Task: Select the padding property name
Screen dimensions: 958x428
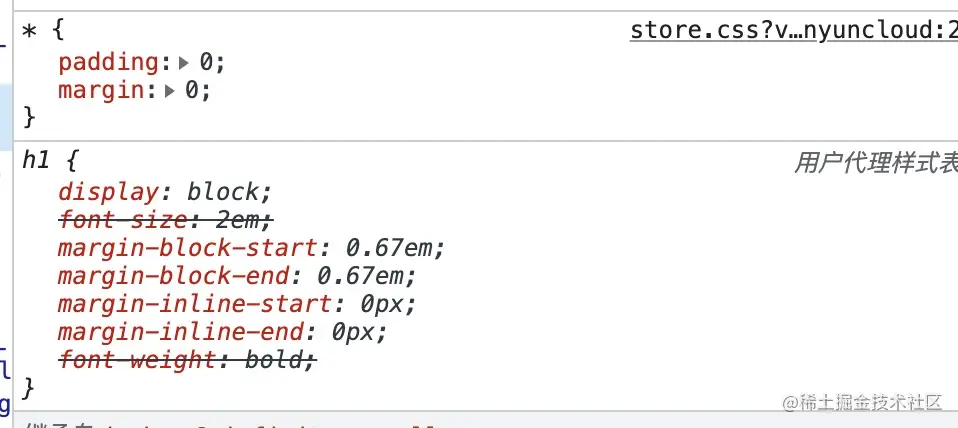Action: pyautogui.click(x=108, y=63)
